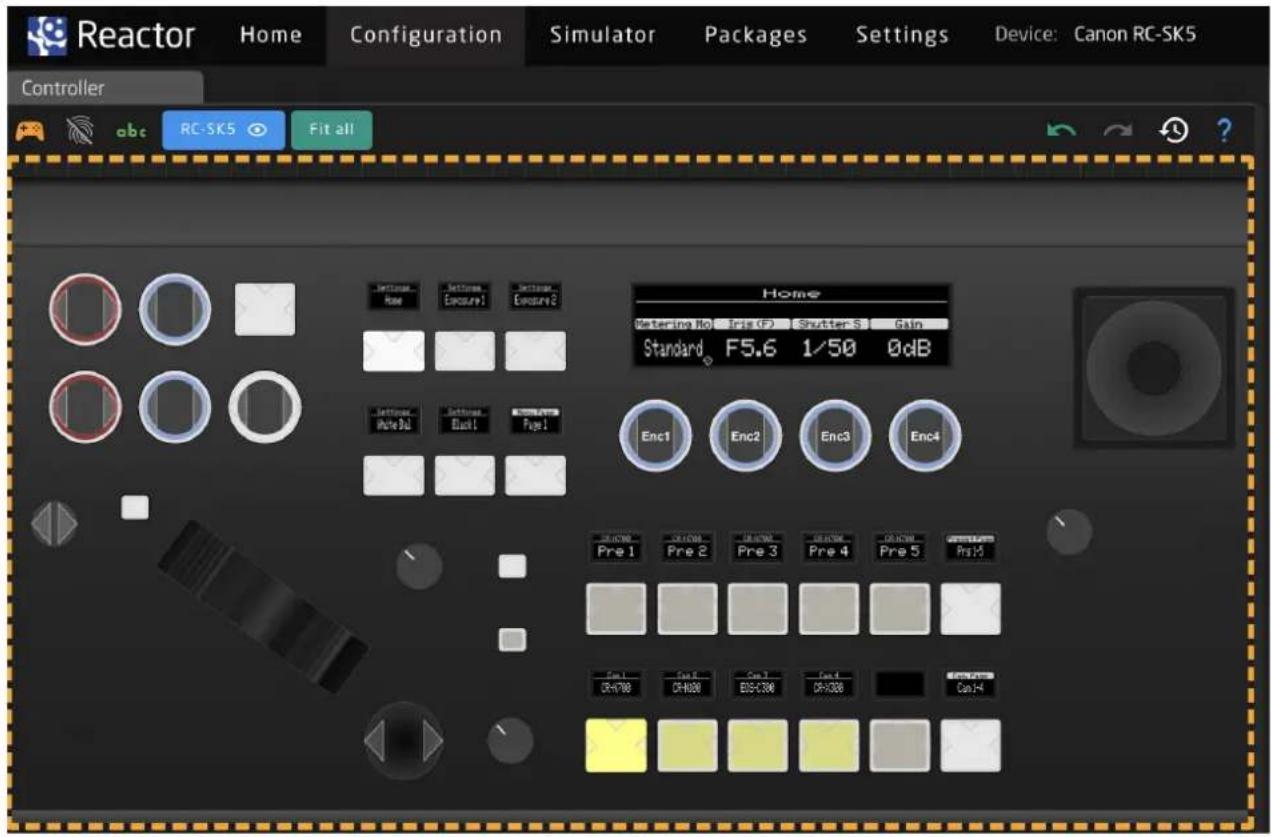
Task: Click the green abc labels icon
Action: [130, 131]
